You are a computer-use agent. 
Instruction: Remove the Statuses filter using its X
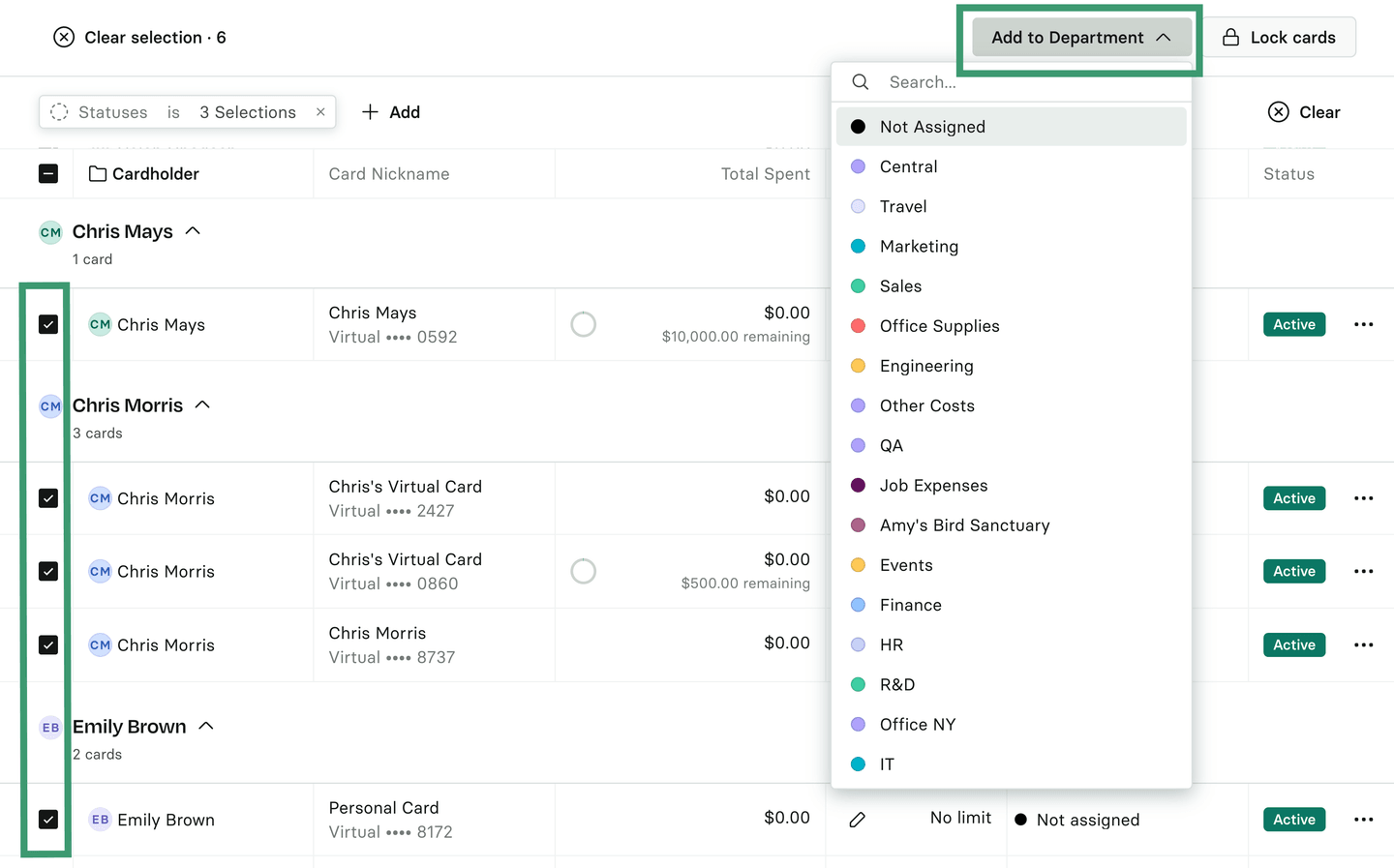pos(320,112)
